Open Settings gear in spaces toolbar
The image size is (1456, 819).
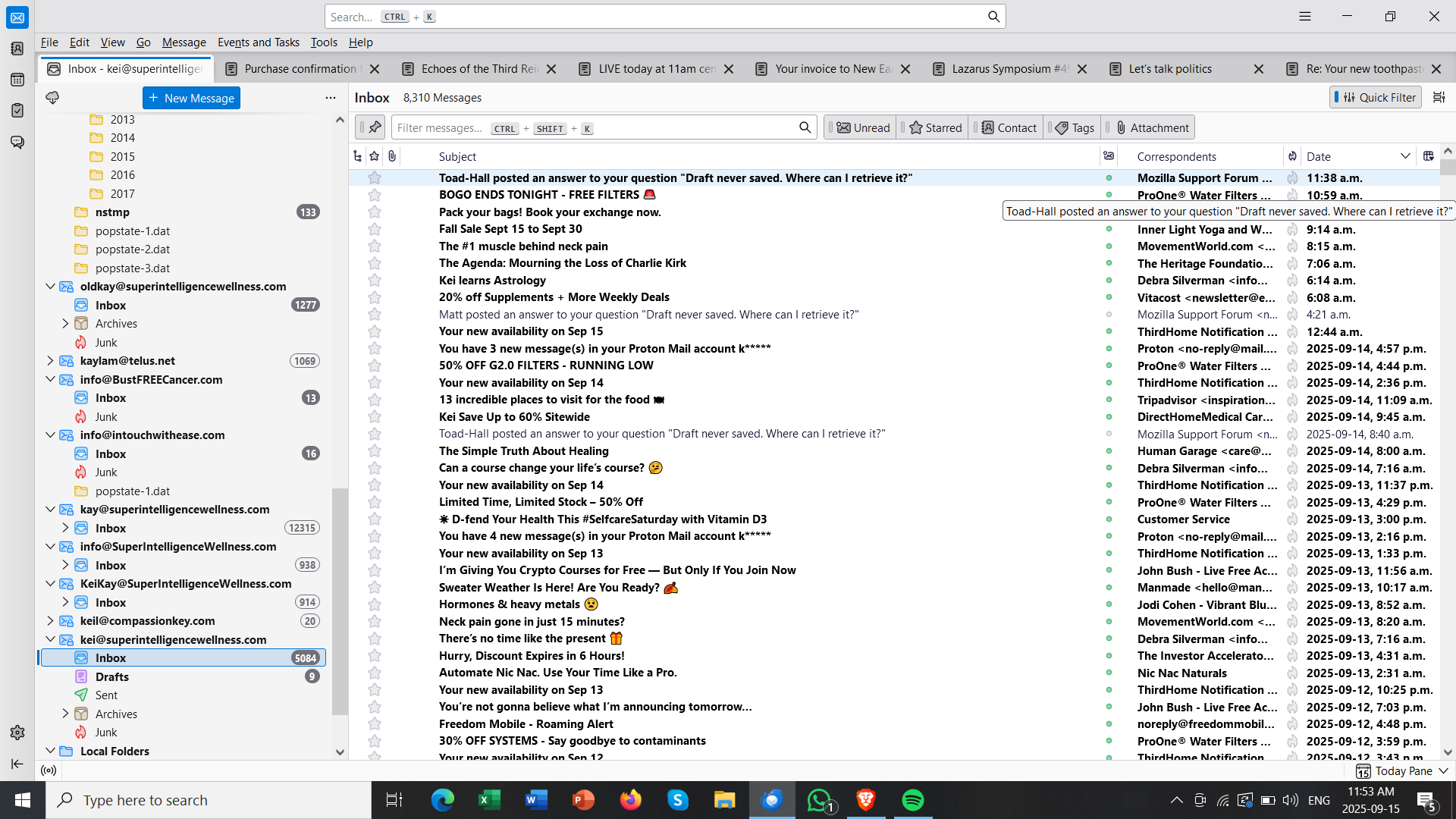(x=17, y=733)
